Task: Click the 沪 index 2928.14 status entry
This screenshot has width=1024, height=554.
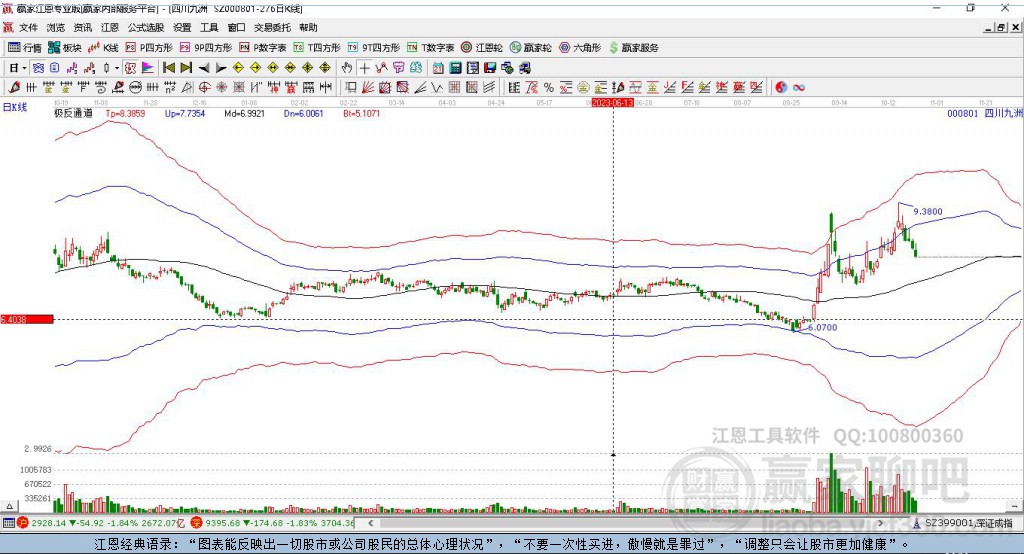Action: (x=101, y=523)
